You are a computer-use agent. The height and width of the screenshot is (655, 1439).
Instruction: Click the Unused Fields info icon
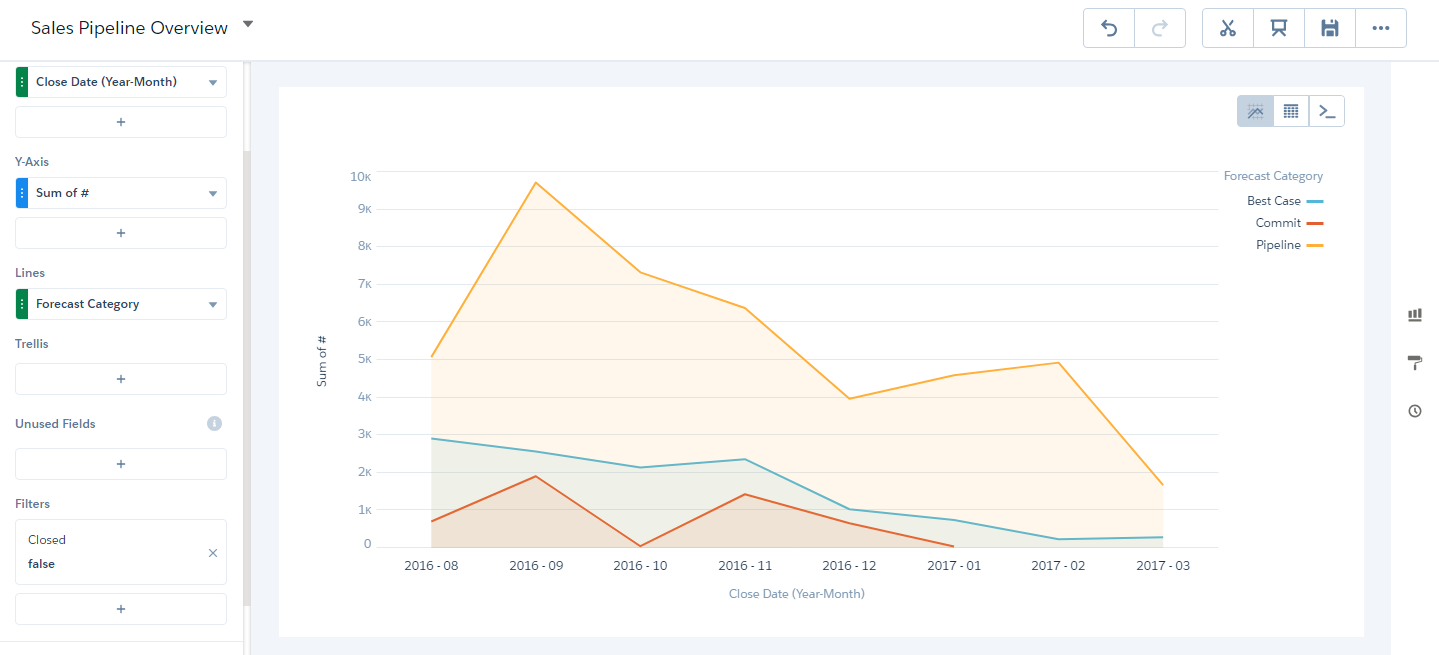(214, 424)
